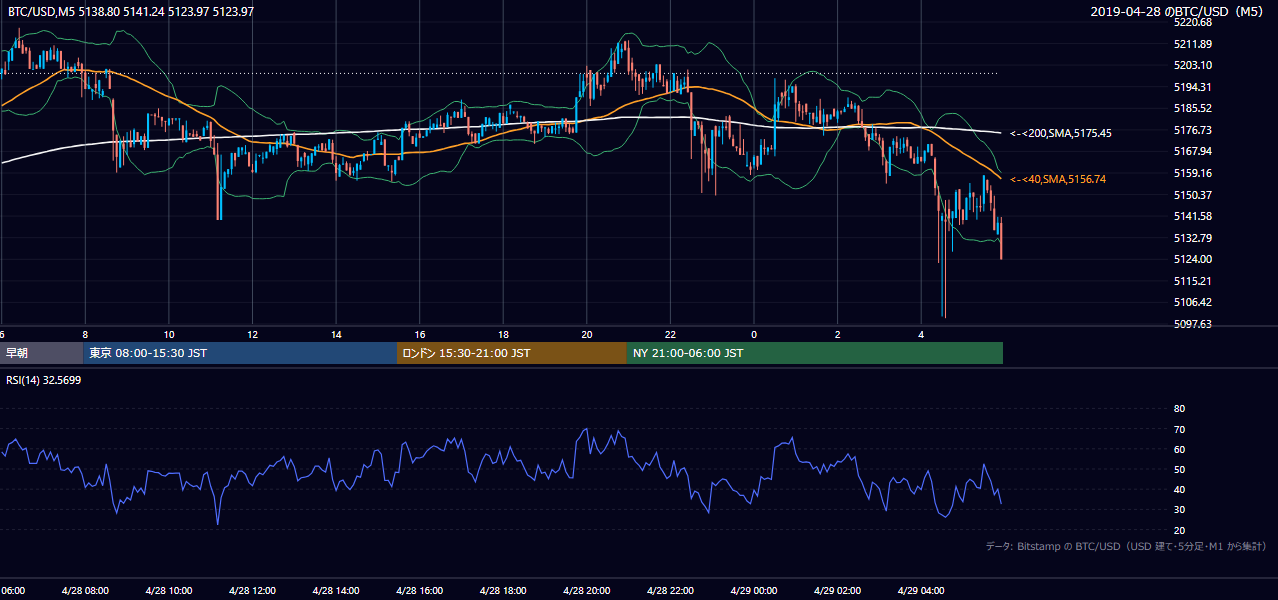Click price axis label 5106.42
1278x600 pixels.
(x=1193, y=302)
